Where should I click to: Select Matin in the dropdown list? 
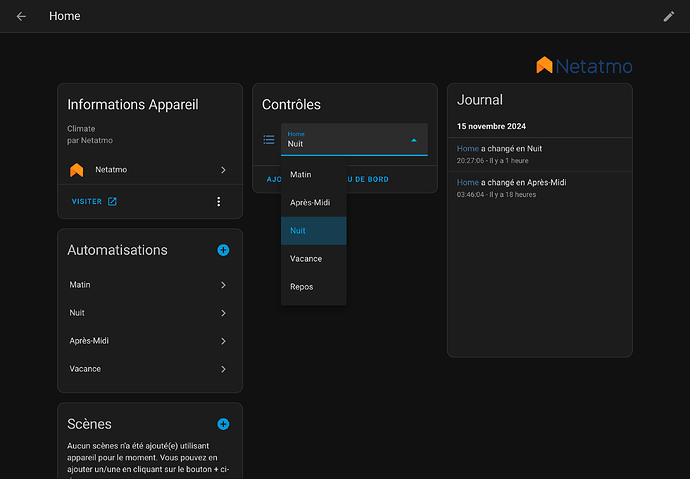313,175
